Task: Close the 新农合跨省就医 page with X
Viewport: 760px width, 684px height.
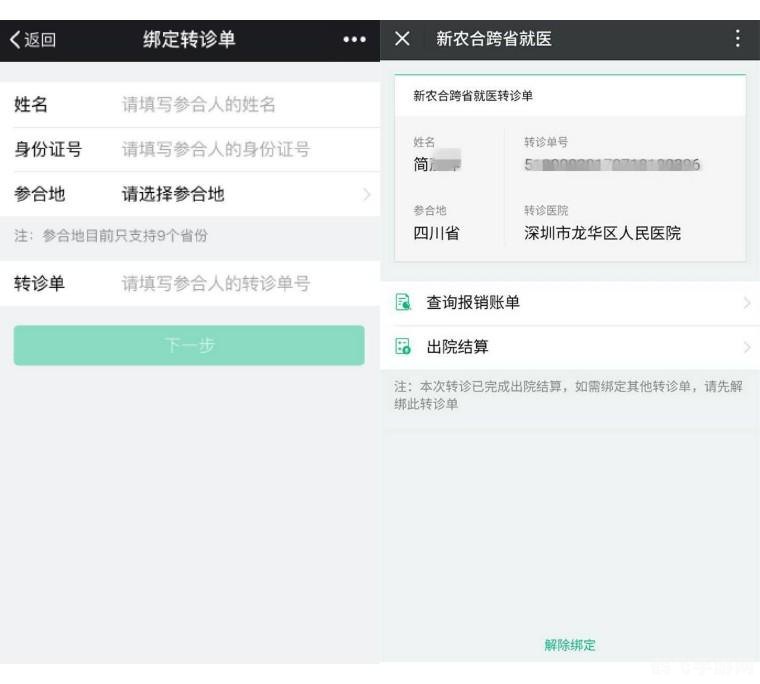Action: [x=402, y=38]
